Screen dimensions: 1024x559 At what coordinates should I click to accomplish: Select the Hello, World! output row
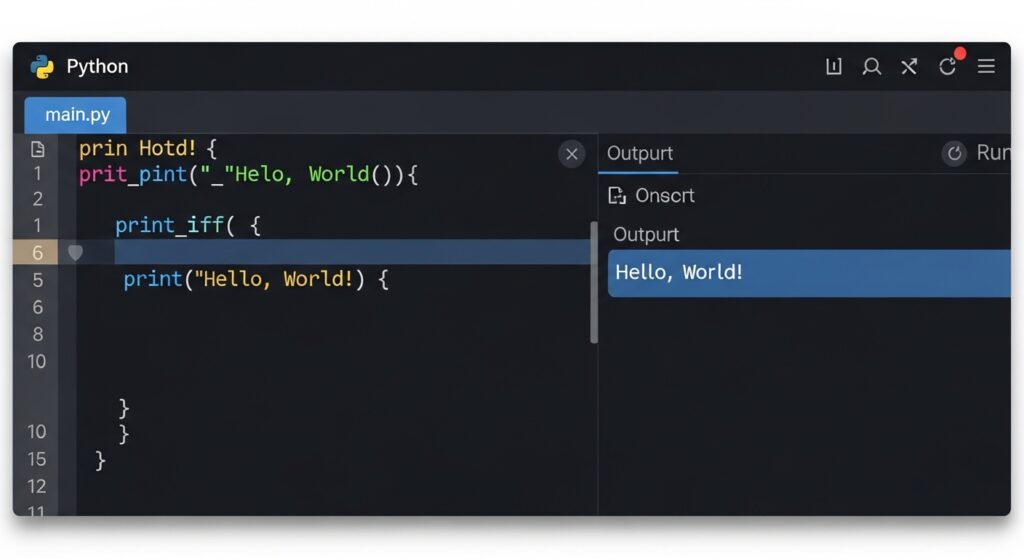point(808,273)
